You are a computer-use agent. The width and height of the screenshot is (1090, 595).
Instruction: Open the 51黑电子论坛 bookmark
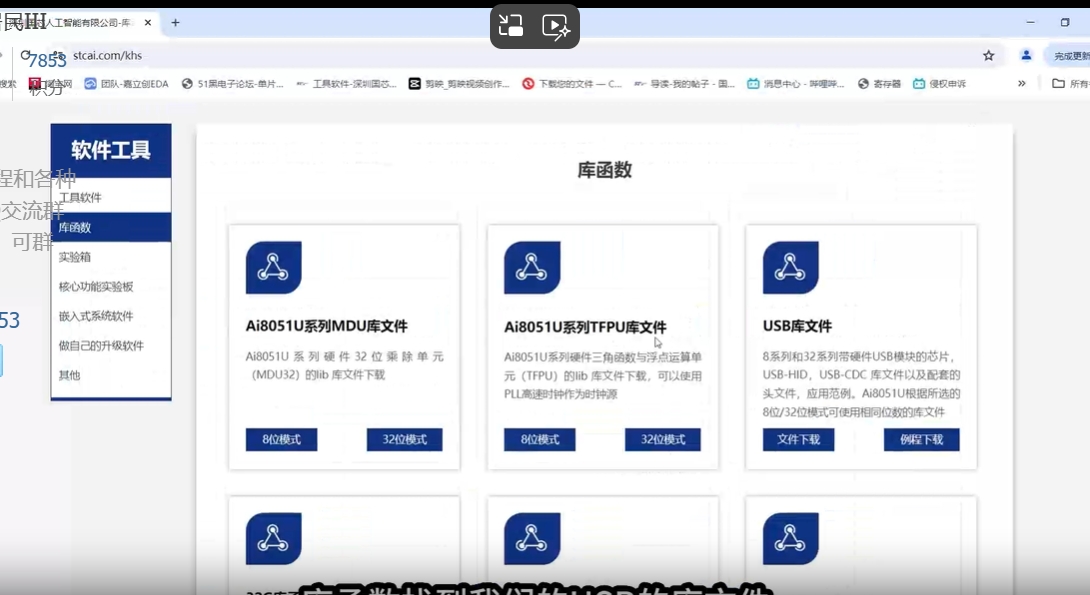coord(232,83)
